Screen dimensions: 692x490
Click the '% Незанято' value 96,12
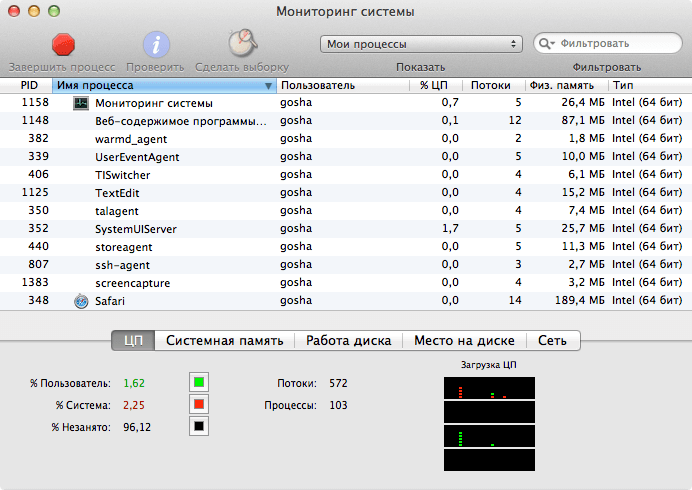[137, 427]
